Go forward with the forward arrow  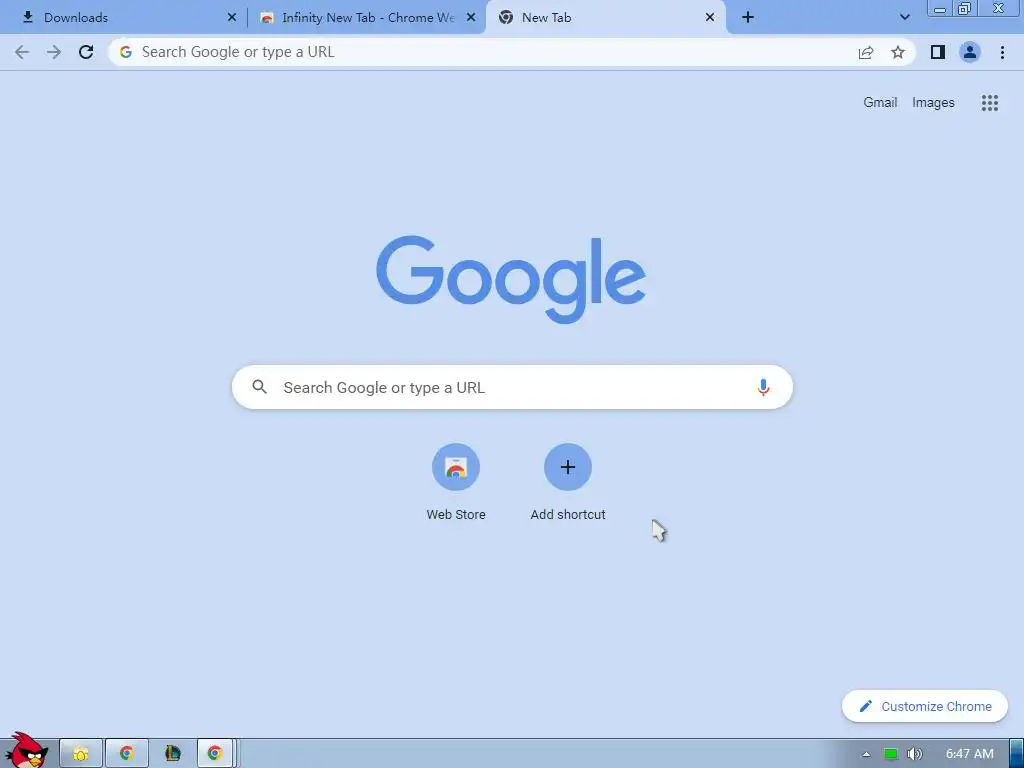54,52
